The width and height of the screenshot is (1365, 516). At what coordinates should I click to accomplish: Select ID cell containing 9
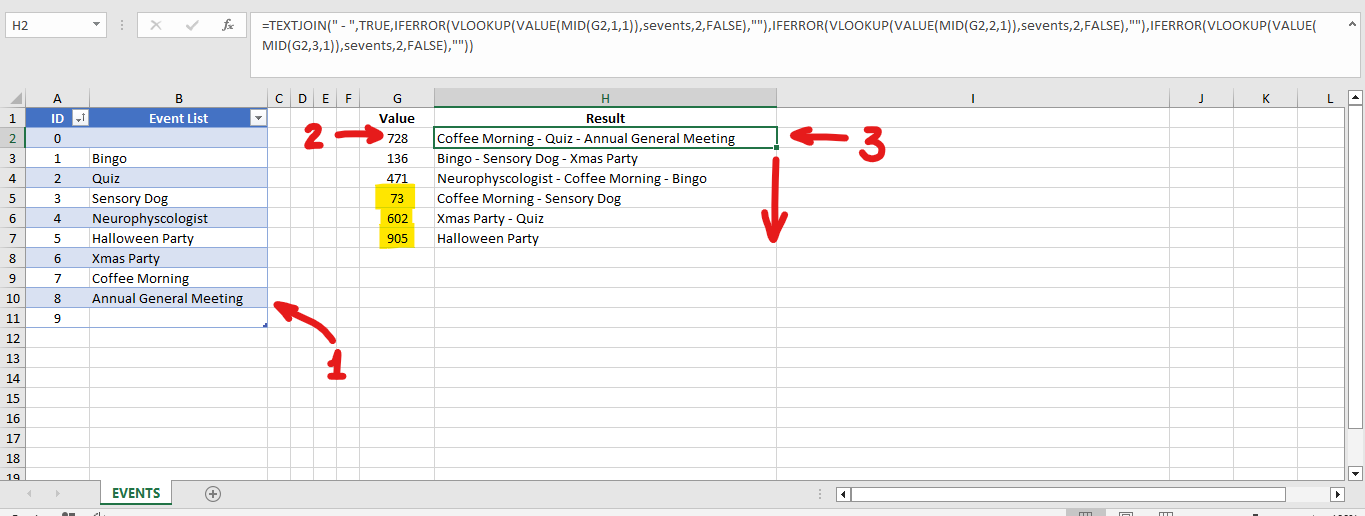[57, 318]
